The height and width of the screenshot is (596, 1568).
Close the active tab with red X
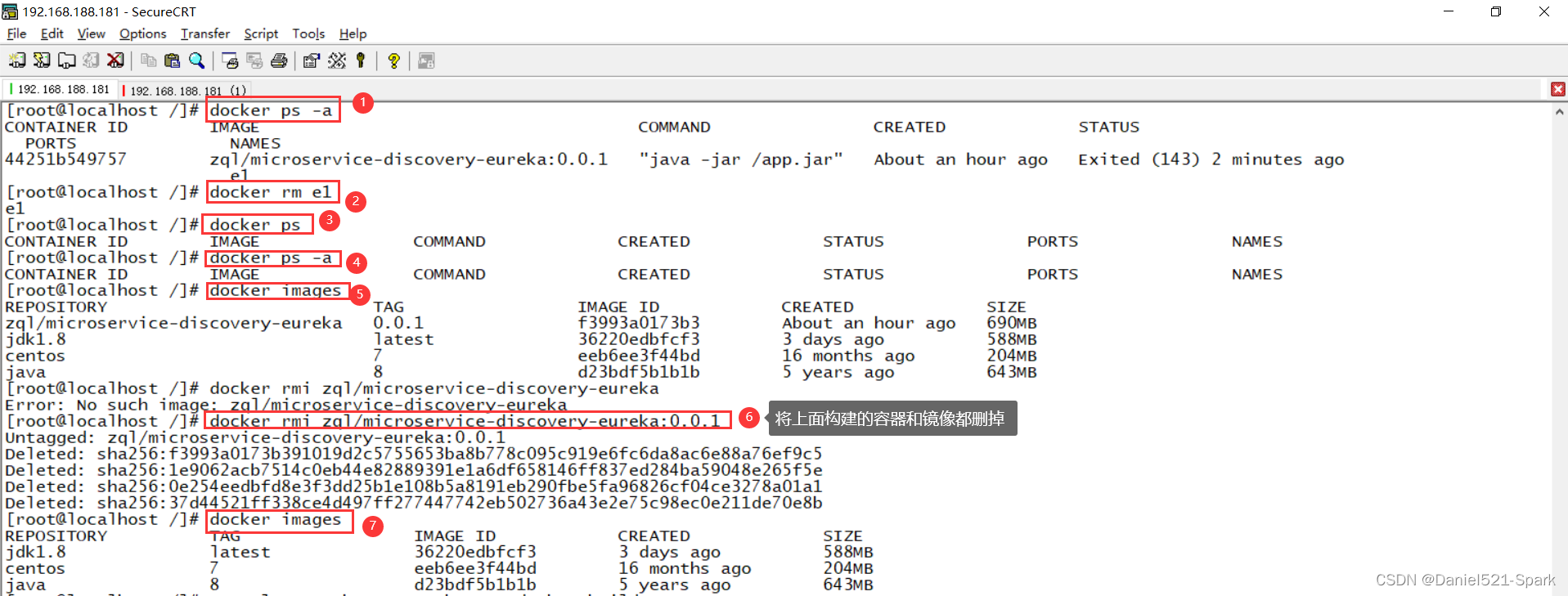(x=1558, y=89)
